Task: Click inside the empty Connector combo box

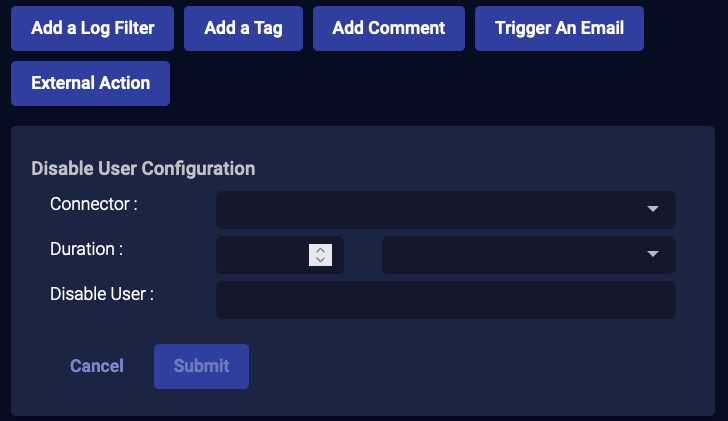Action: click(430, 210)
